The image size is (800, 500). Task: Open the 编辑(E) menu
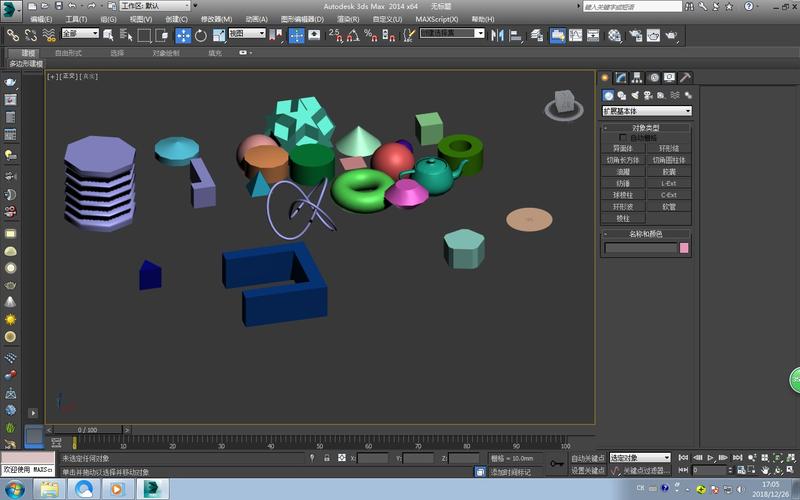tap(41, 19)
